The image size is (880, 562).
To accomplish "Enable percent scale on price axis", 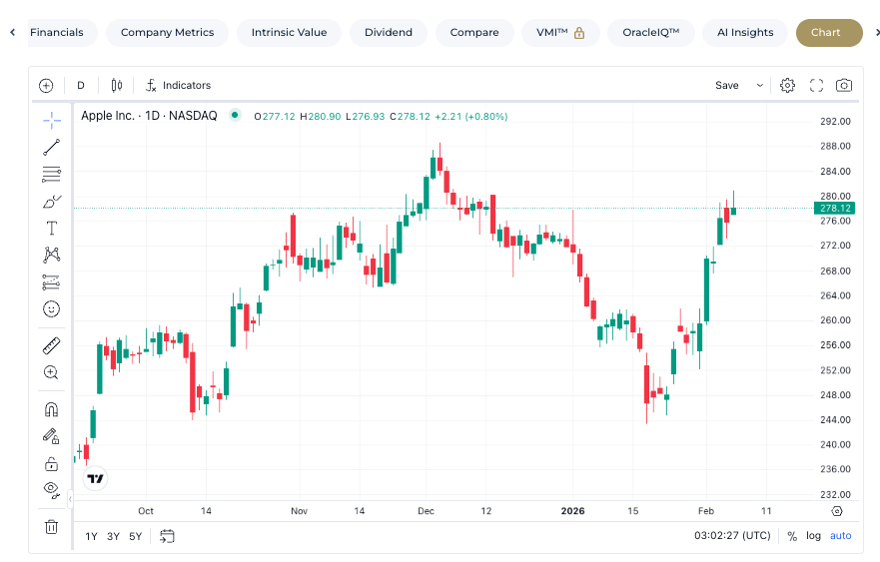I will point(792,536).
